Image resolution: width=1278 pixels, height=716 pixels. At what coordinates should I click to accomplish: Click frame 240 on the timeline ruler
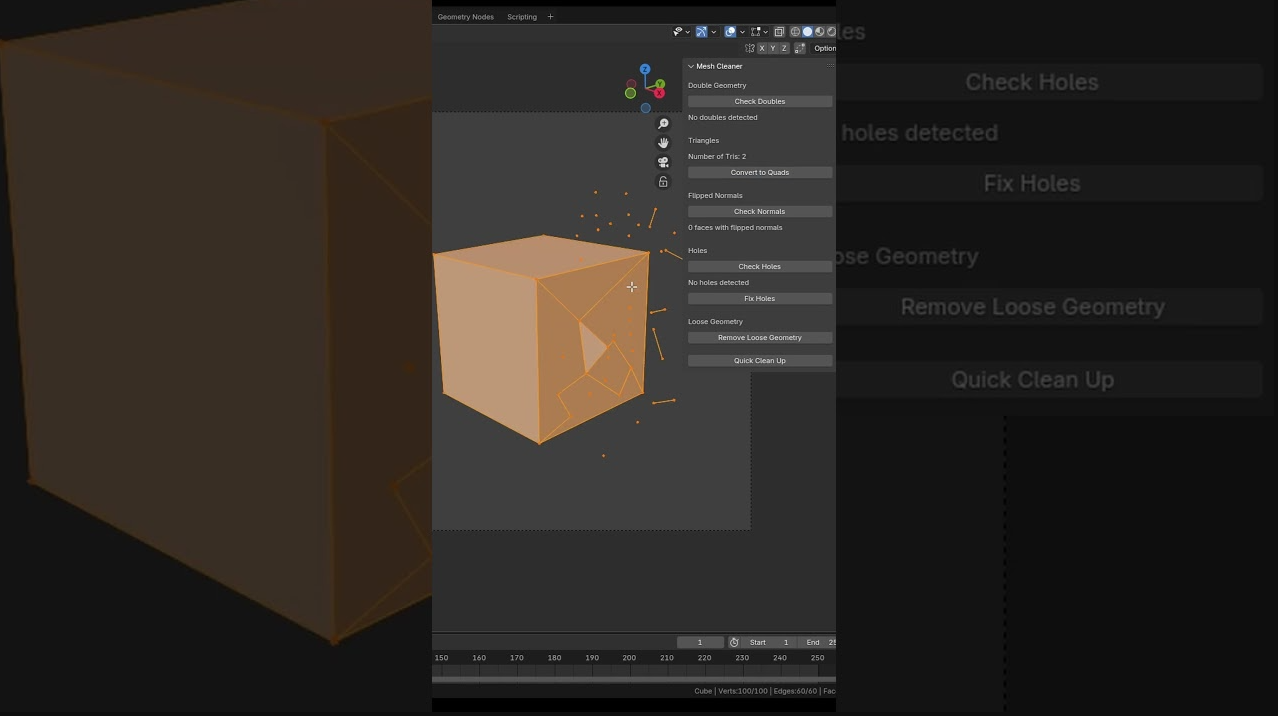coord(780,658)
